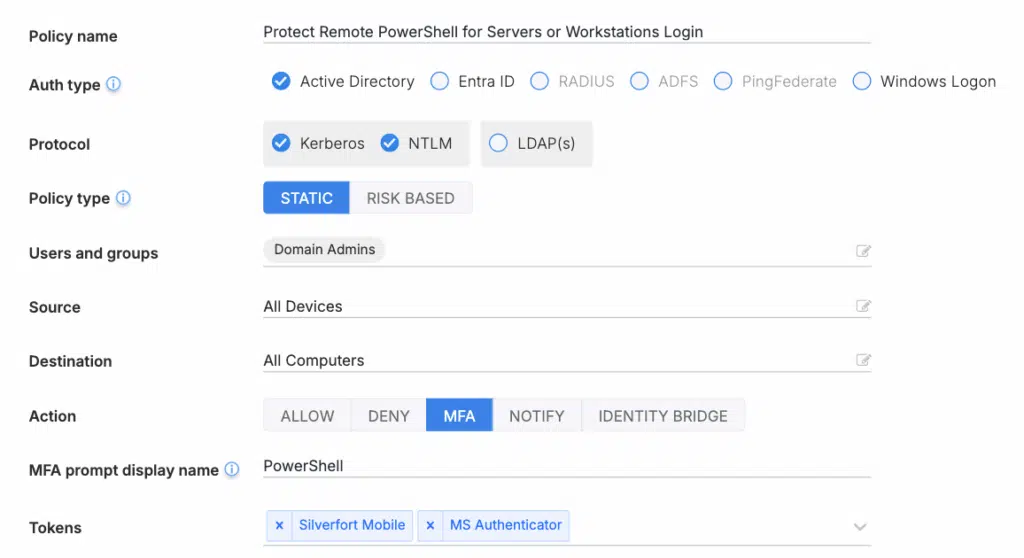Choose the IDENTITY BRIDGE action

662,416
